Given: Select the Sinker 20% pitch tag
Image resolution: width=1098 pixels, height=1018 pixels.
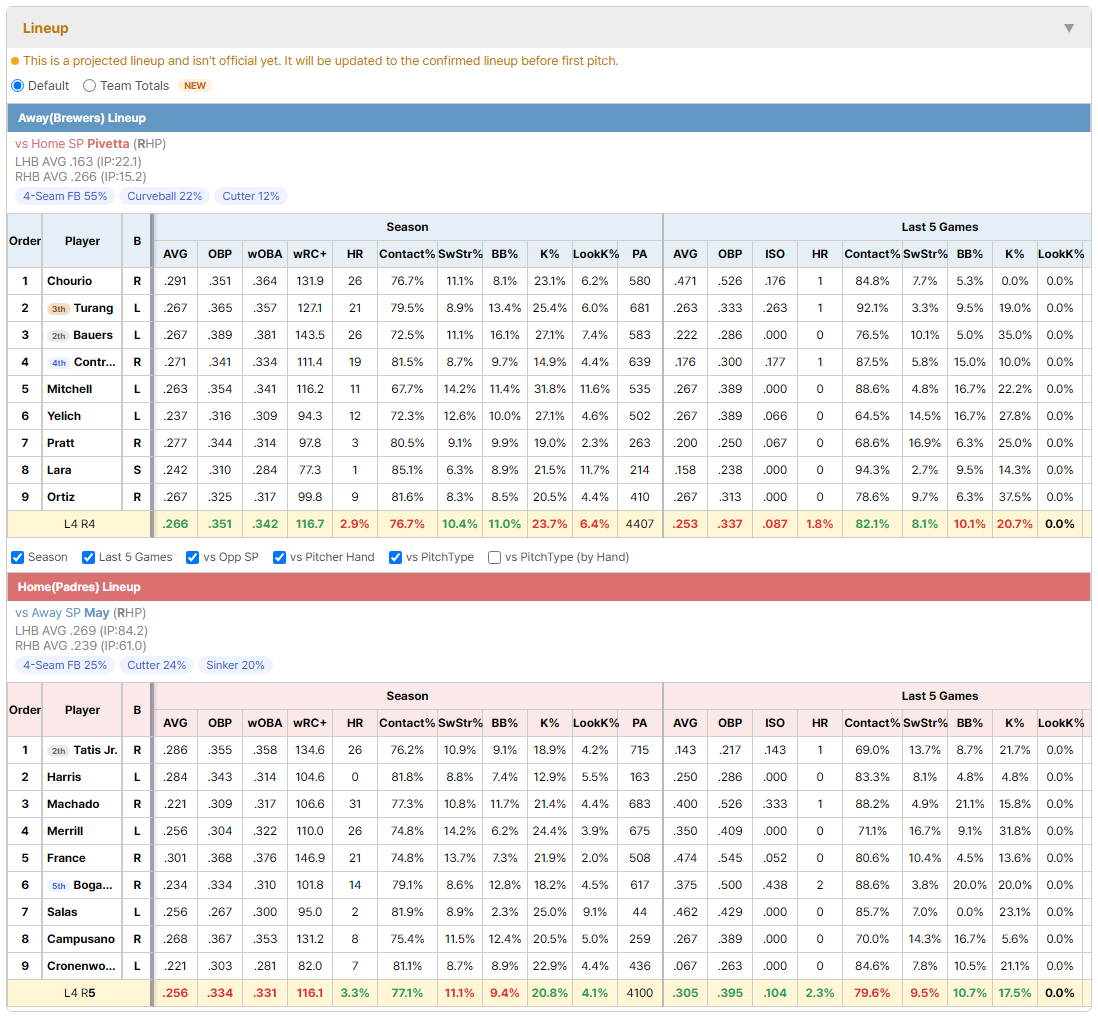Looking at the screenshot, I should (x=235, y=665).
